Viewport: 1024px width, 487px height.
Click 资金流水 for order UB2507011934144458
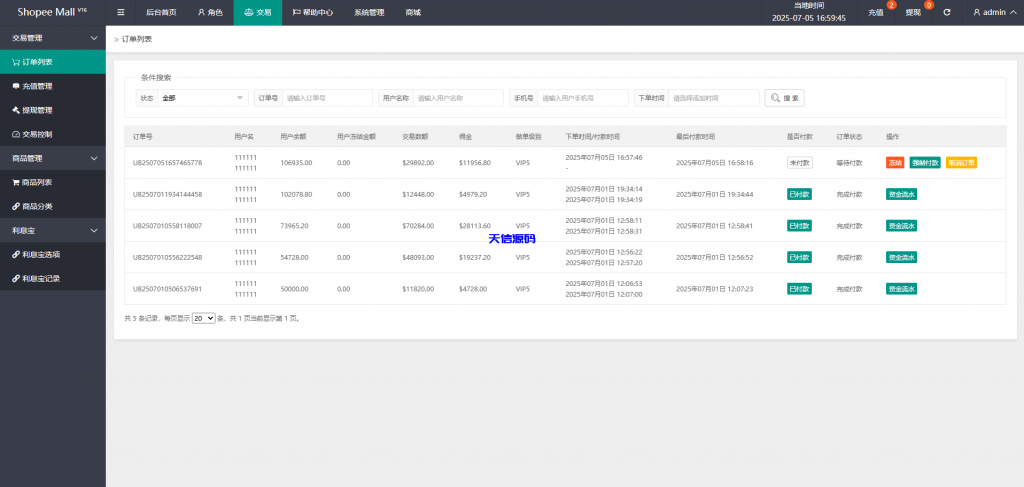coord(901,194)
